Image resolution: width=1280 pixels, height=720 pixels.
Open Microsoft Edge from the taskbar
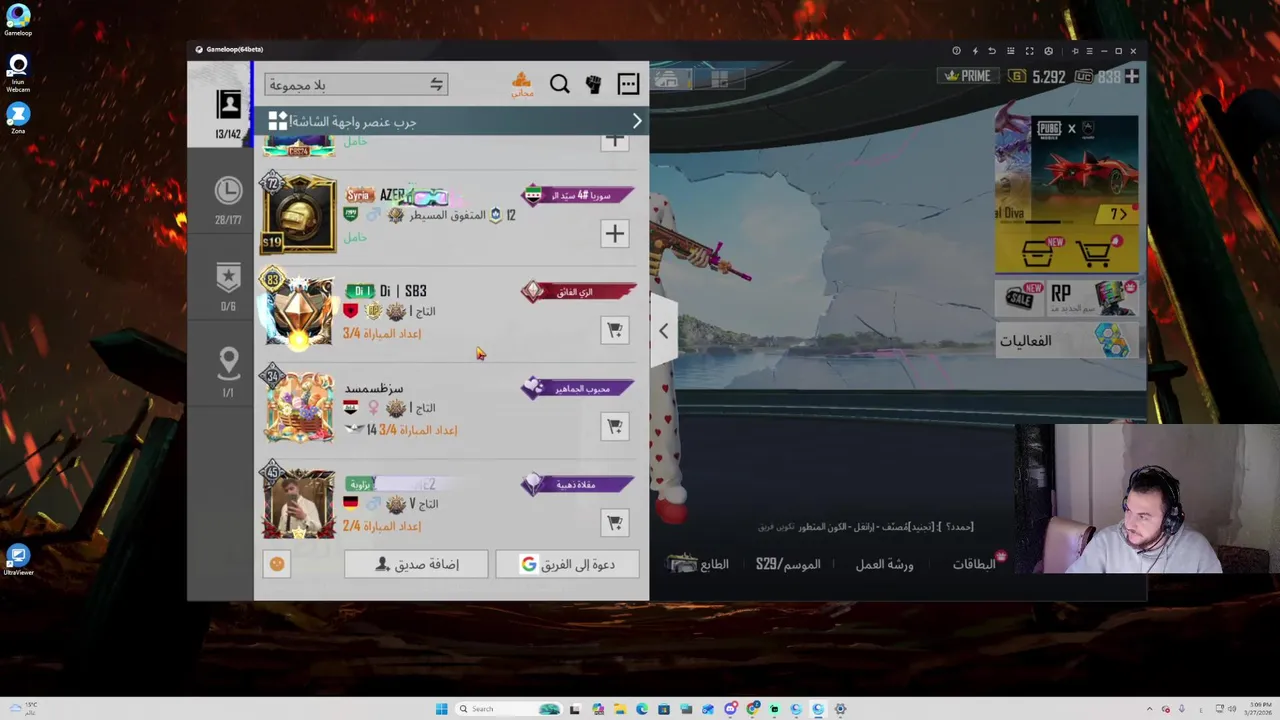tap(642, 709)
